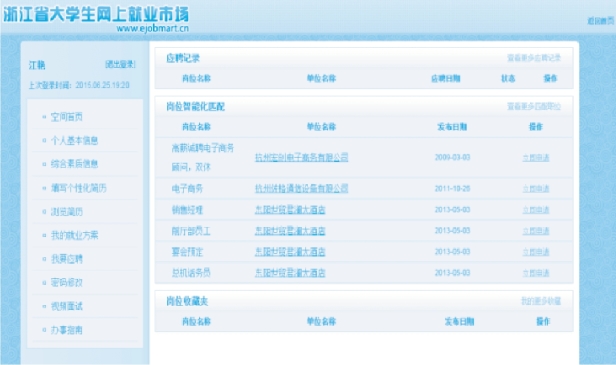Apply now for 高薪诚聘电子商务顾问 row
616x365 pixels.
click(536, 158)
